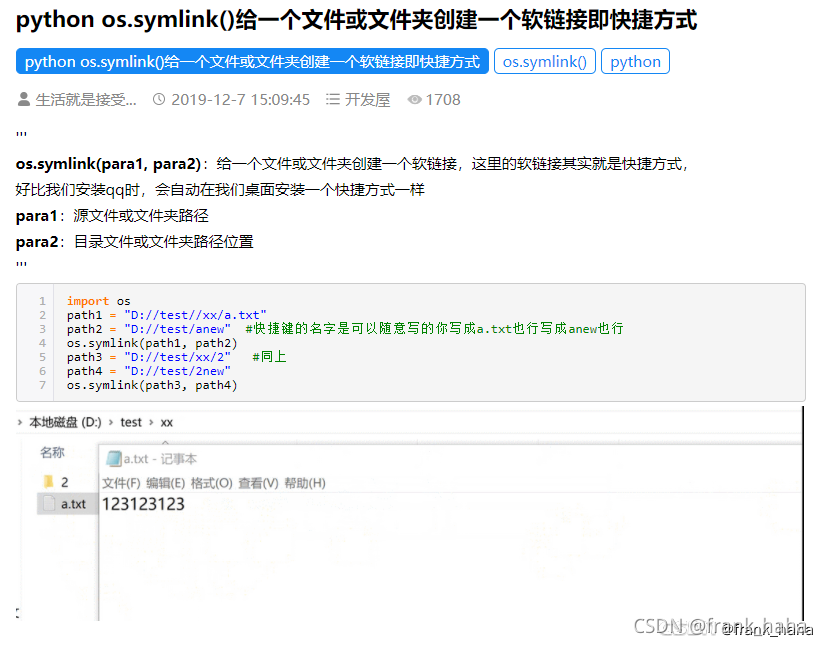Image resolution: width=822 pixels, height=646 pixels.
Task: Click the yellow folder icon for 2
Action: point(49,481)
